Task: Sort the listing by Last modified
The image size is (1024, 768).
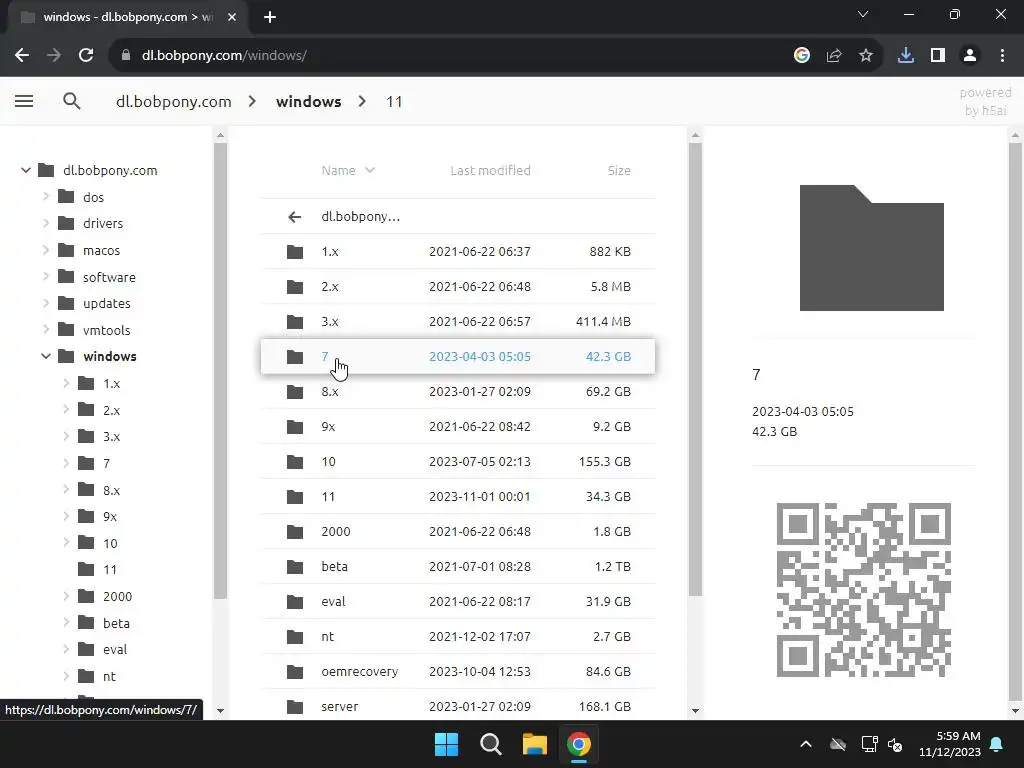Action: tap(490, 170)
